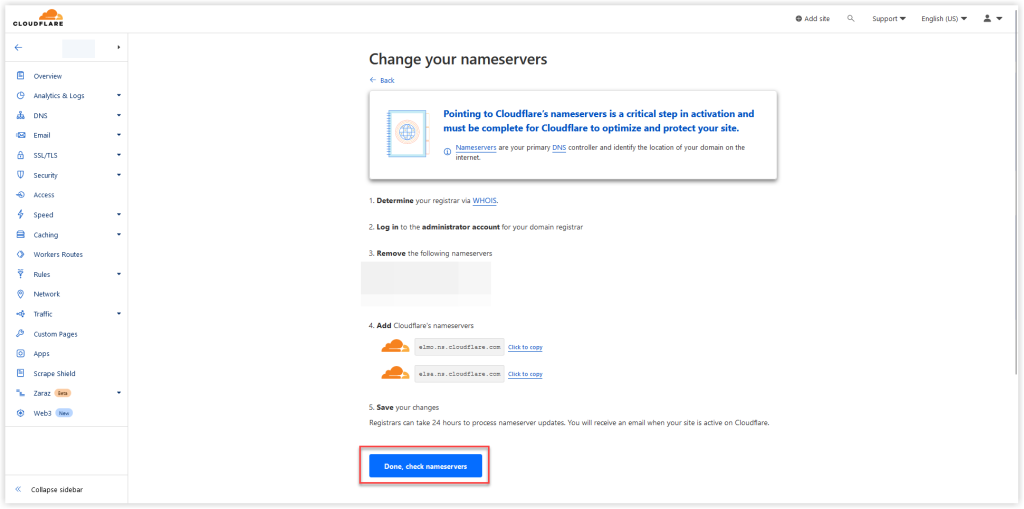
Task: Expand the Zaraz submenu arrow
Action: [119, 393]
